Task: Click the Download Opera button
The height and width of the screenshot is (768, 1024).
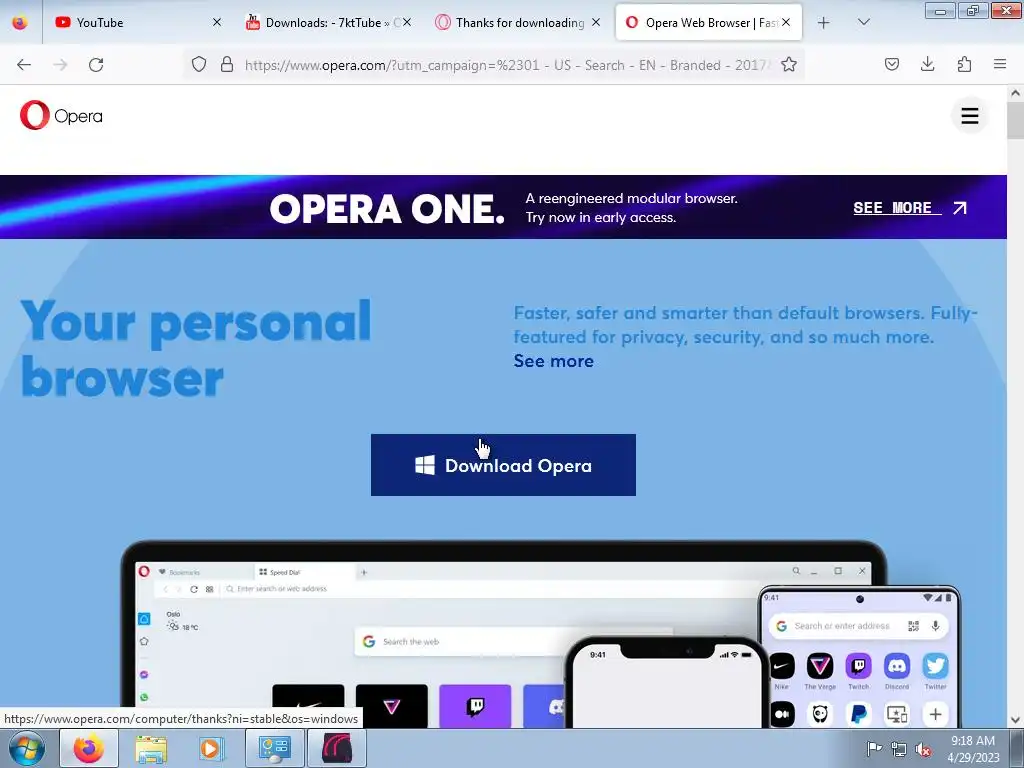Action: coord(503,465)
